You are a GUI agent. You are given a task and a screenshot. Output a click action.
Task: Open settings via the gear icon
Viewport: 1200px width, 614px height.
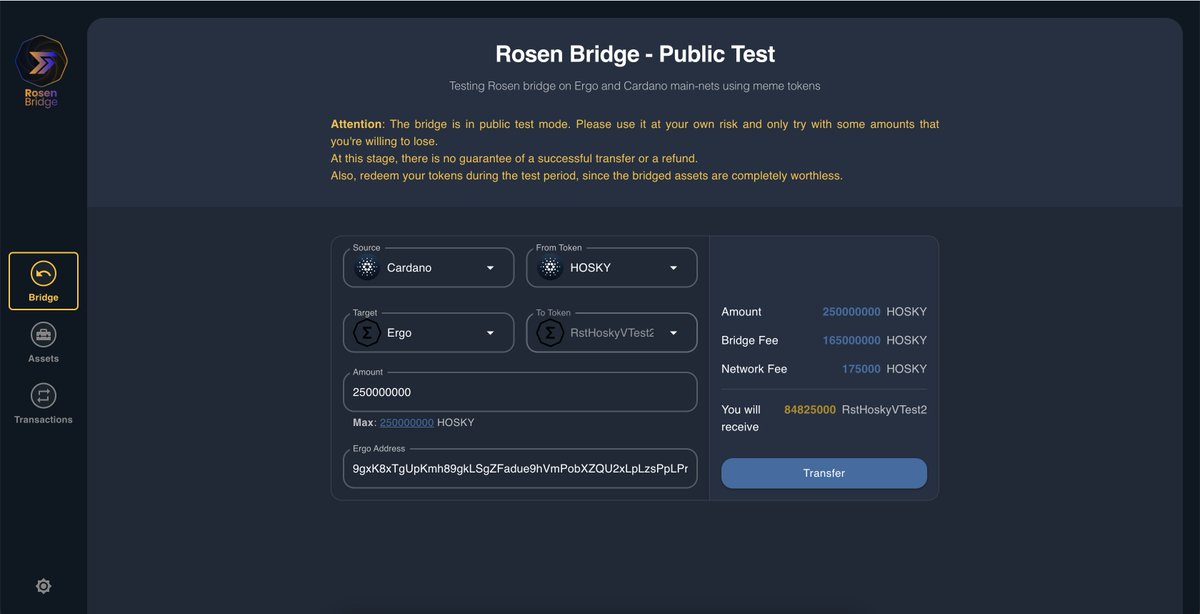click(43, 586)
